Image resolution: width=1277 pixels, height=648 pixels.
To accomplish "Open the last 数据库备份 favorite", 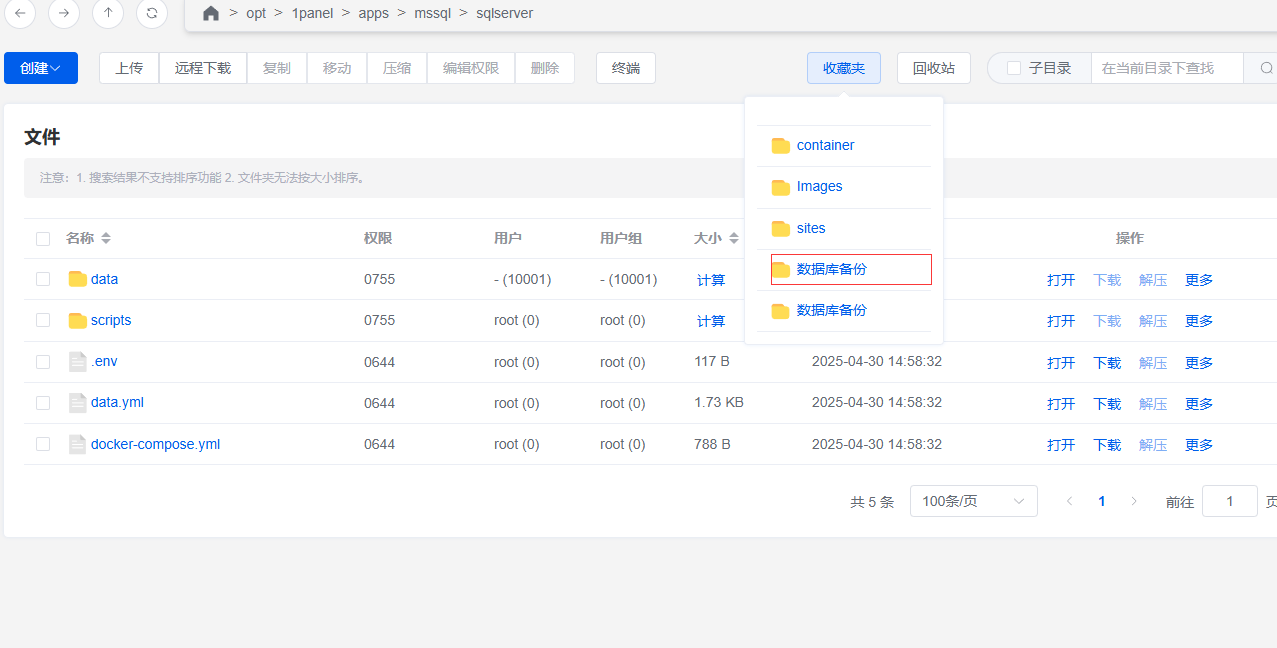I will [831, 310].
